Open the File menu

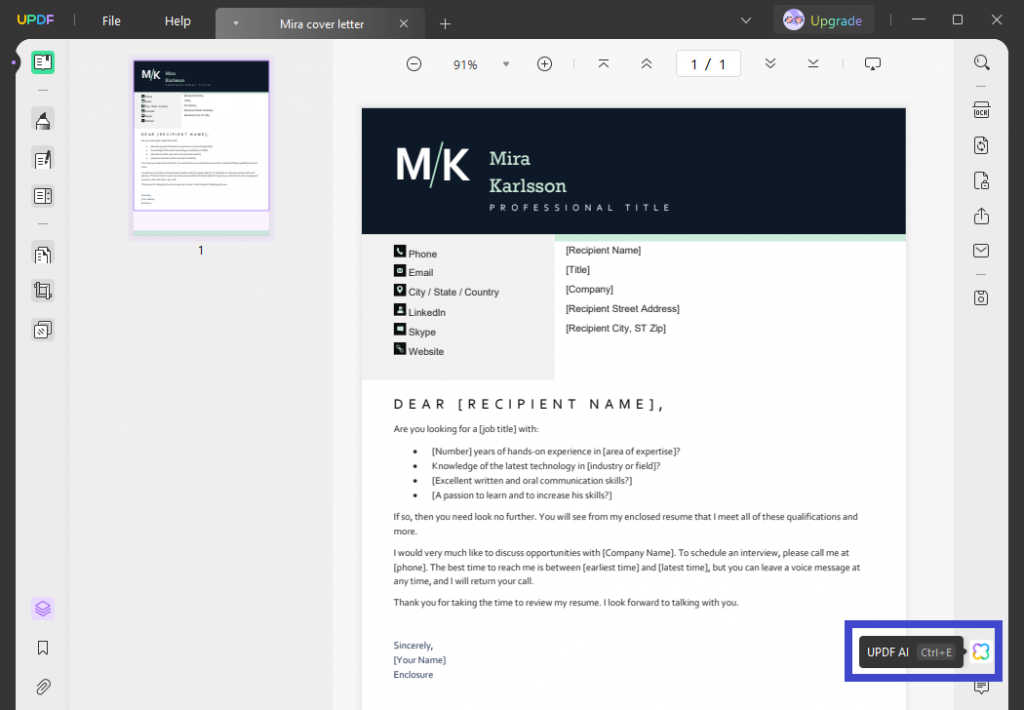click(110, 20)
